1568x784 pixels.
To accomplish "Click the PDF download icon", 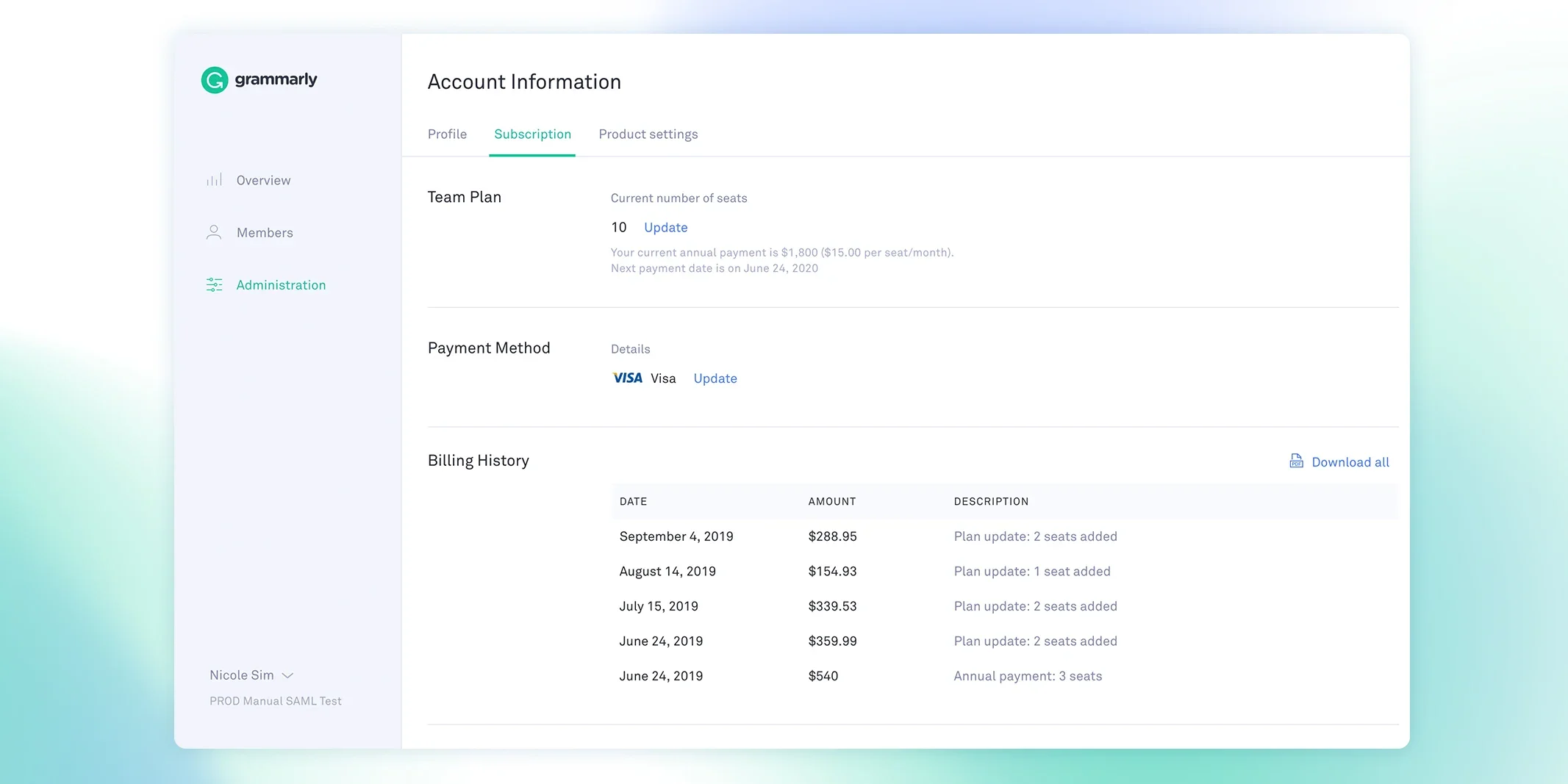I will (x=1296, y=461).
